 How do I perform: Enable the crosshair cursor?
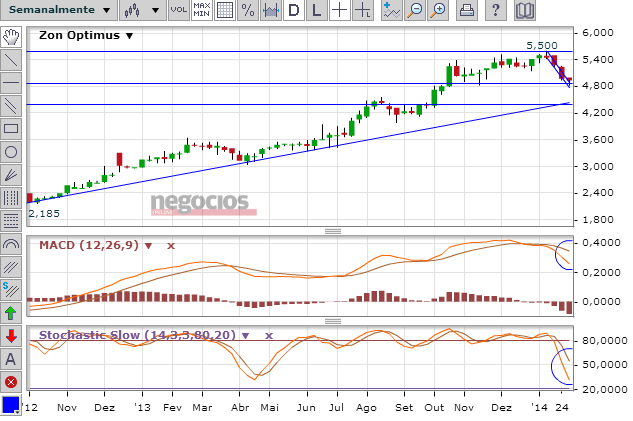(x=340, y=10)
